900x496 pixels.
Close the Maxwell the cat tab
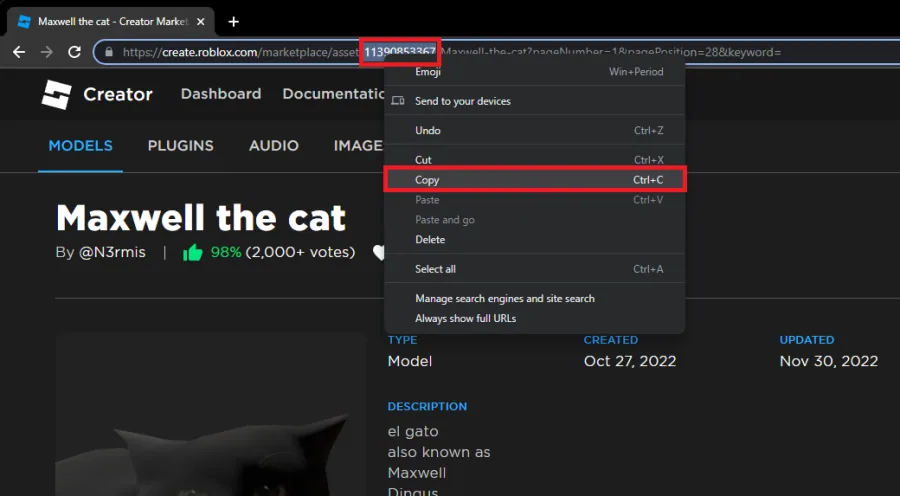click(200, 22)
